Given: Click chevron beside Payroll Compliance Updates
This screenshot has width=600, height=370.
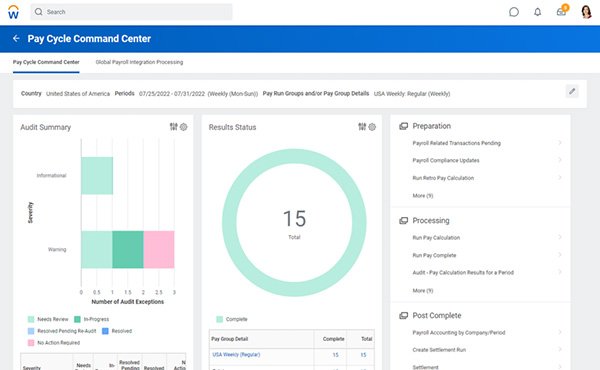Looking at the screenshot, I should 560,160.
